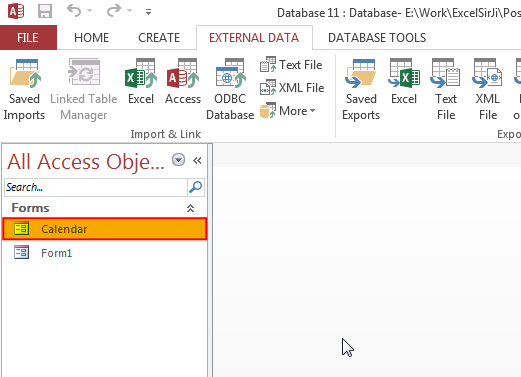This screenshot has width=521, height=377.
Task: Switch to the HOME tab
Action: 91,38
